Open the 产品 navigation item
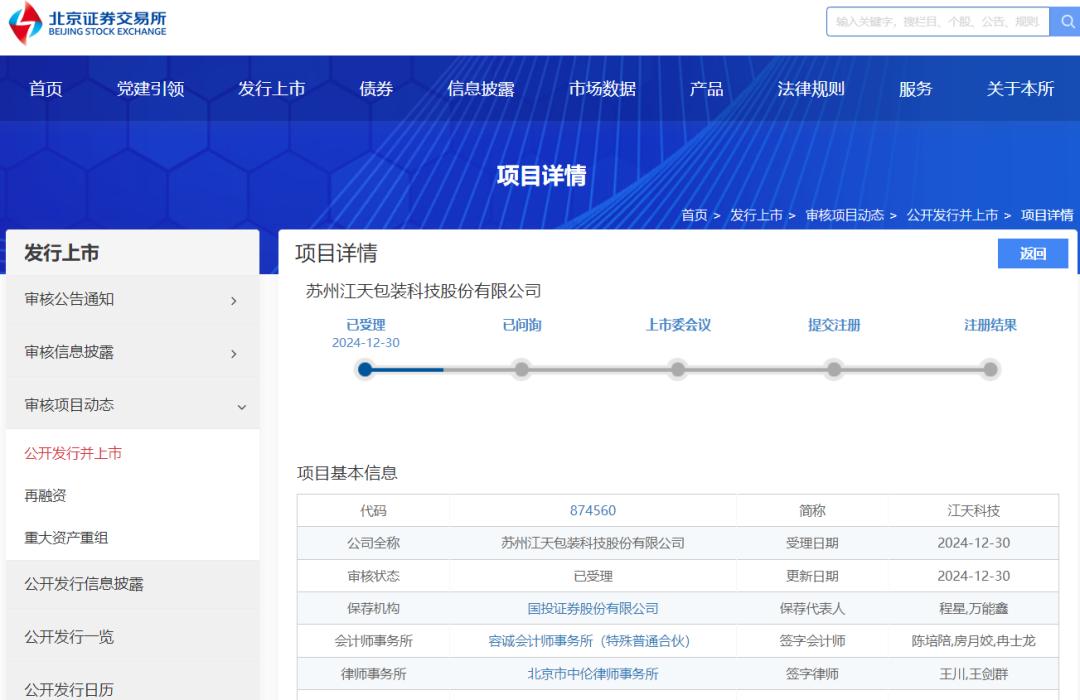This screenshot has height=700, width=1080. pos(707,89)
